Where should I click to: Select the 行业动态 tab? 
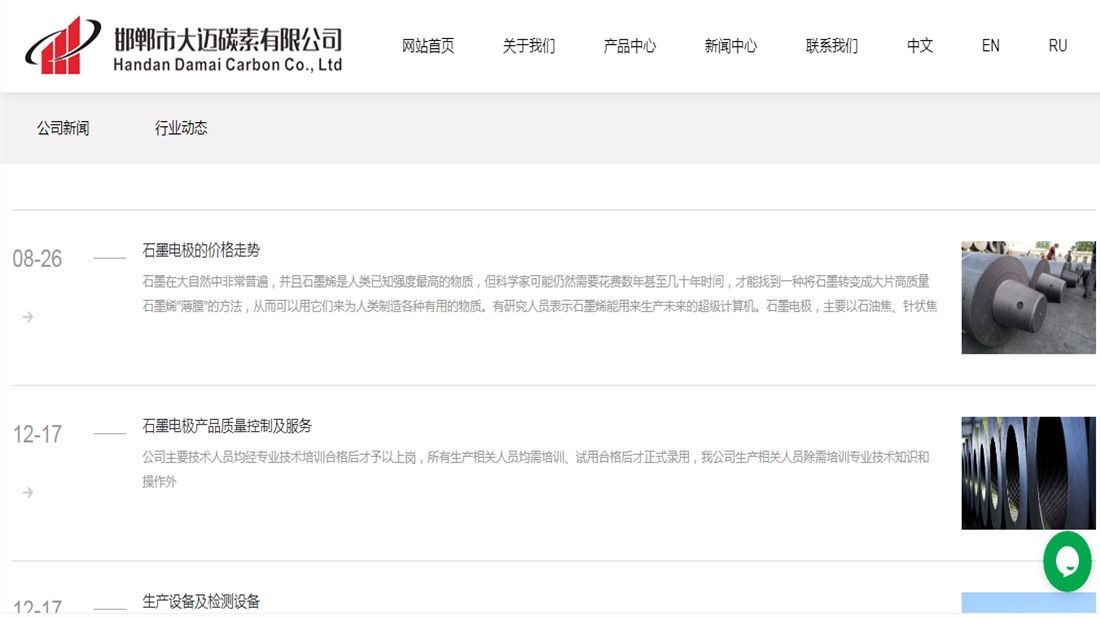(x=181, y=128)
